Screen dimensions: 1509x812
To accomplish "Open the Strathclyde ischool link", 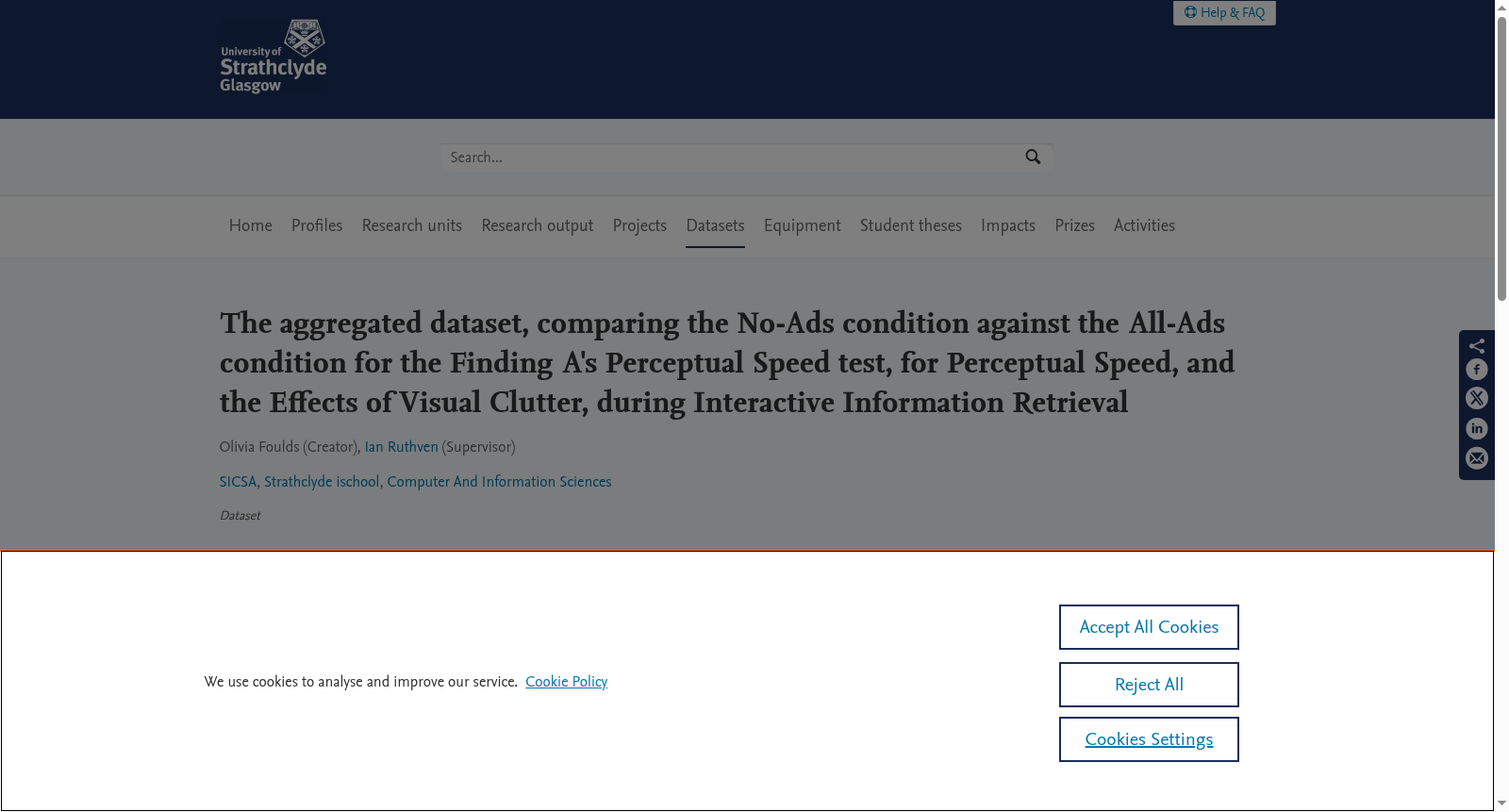I will coord(323,482).
